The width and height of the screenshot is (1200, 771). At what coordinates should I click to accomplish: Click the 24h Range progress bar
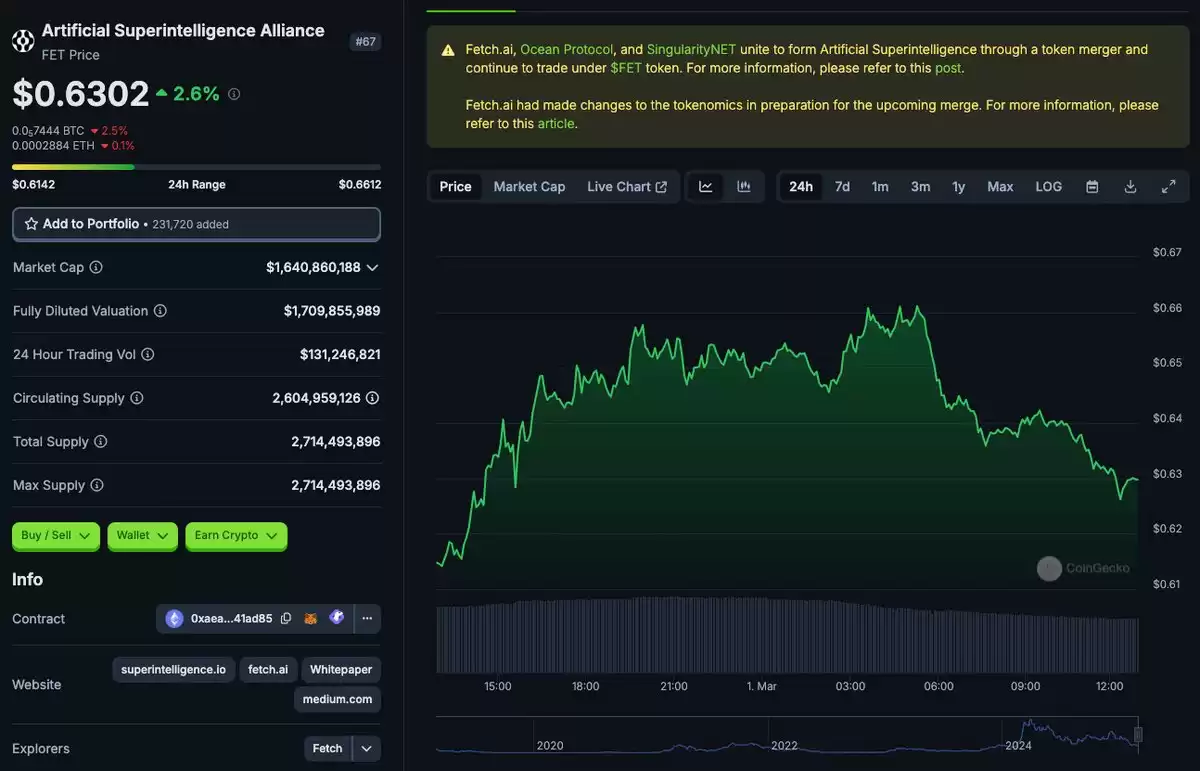click(196, 167)
